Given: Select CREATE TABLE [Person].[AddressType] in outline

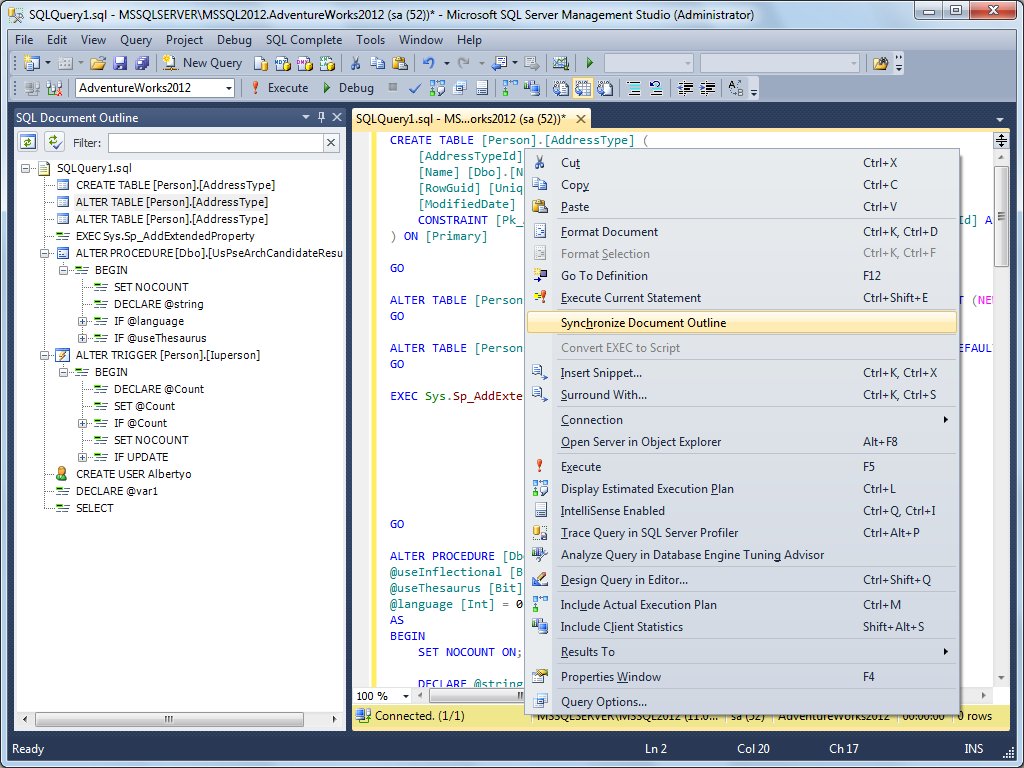Looking at the screenshot, I should pos(175,185).
